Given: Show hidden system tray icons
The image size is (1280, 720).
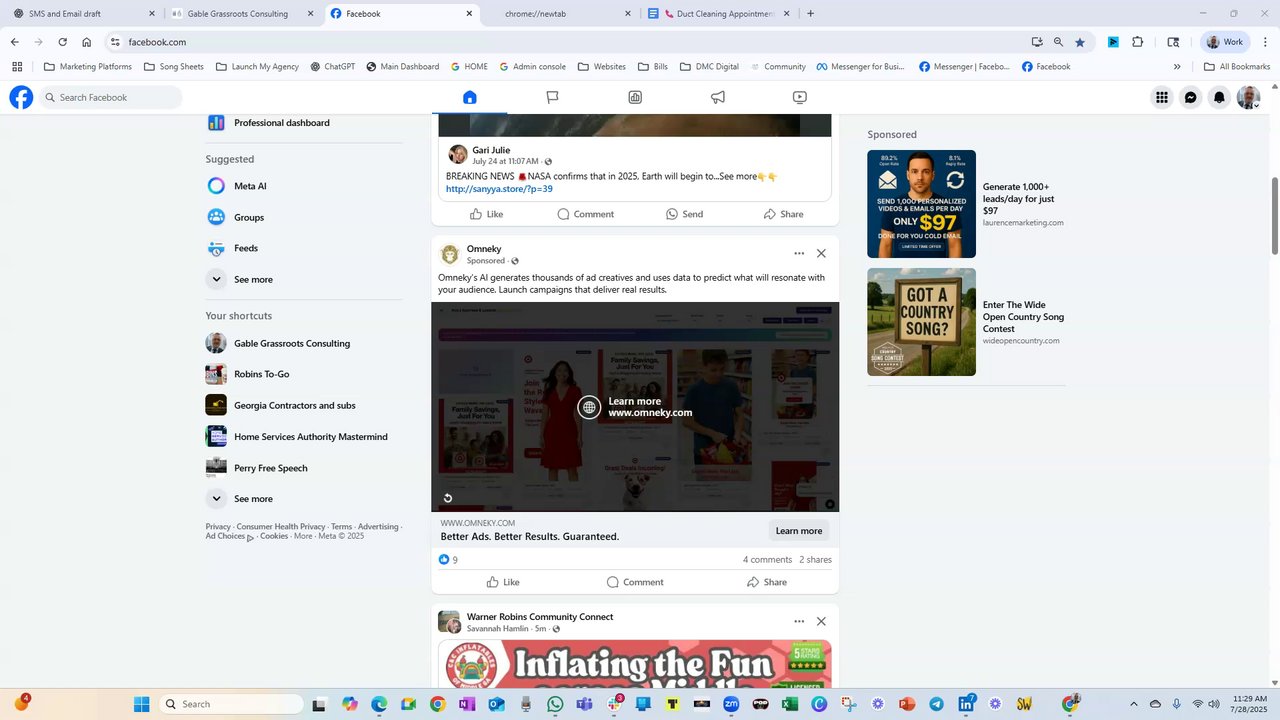Looking at the screenshot, I should coord(1133,704).
